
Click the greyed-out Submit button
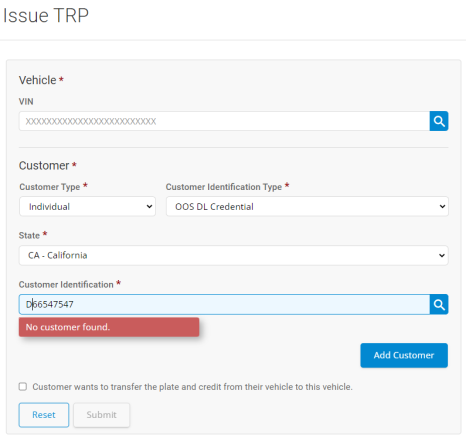click(x=101, y=415)
